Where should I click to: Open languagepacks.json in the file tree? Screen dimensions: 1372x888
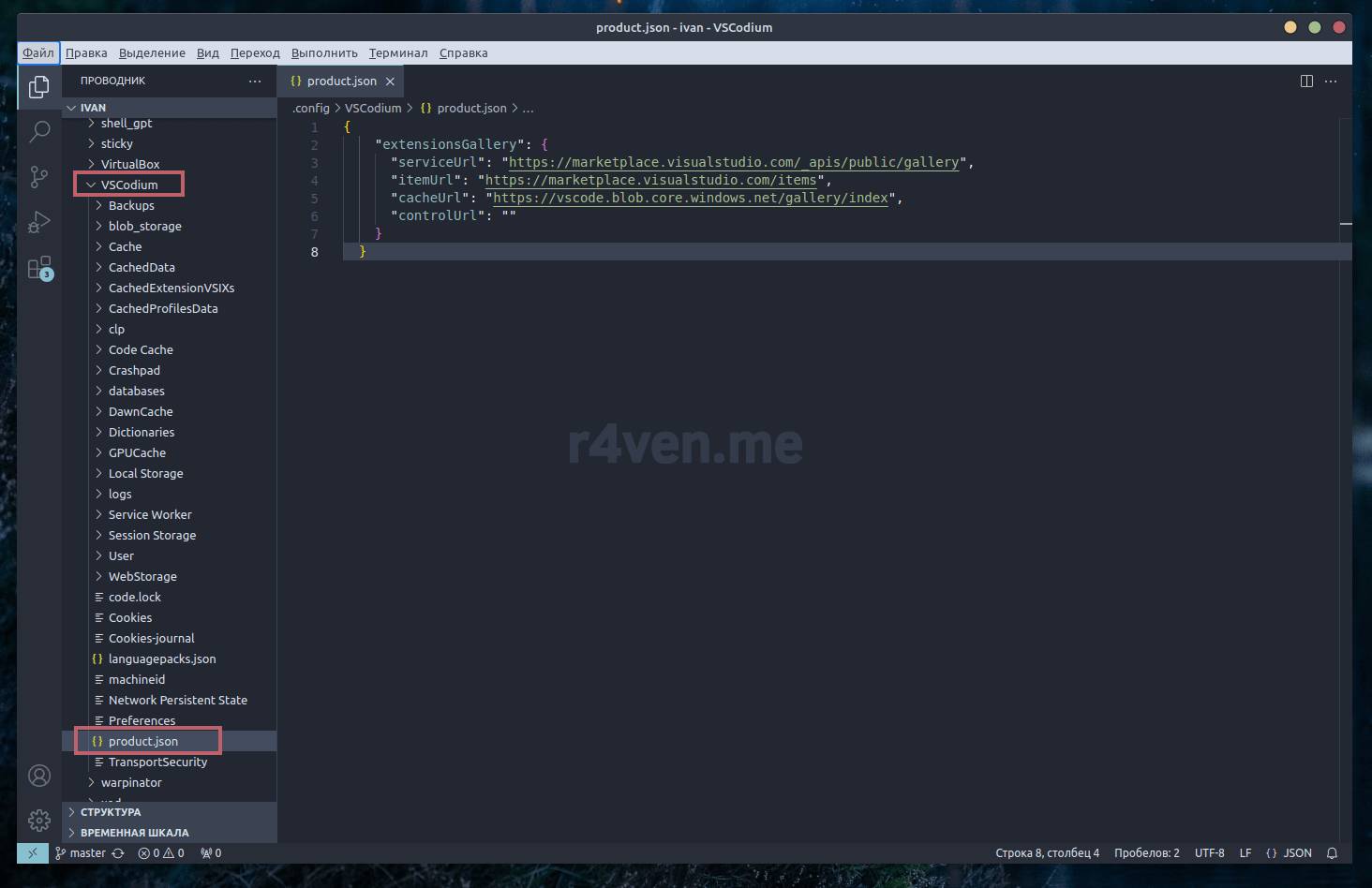tap(161, 659)
